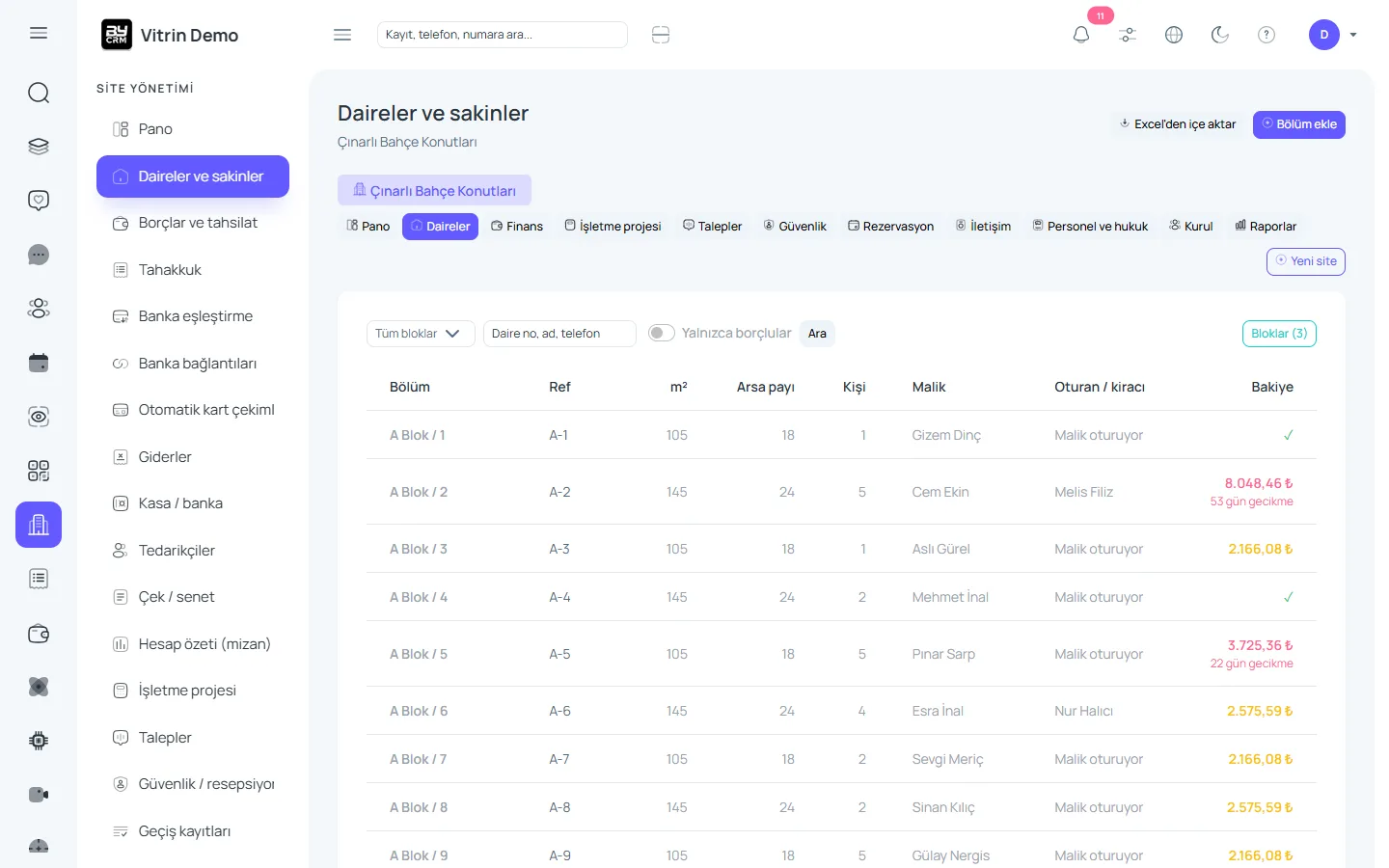Image resolution: width=1389 pixels, height=868 pixels.
Task: Click malik name Gizem Dinç
Action: (946, 435)
